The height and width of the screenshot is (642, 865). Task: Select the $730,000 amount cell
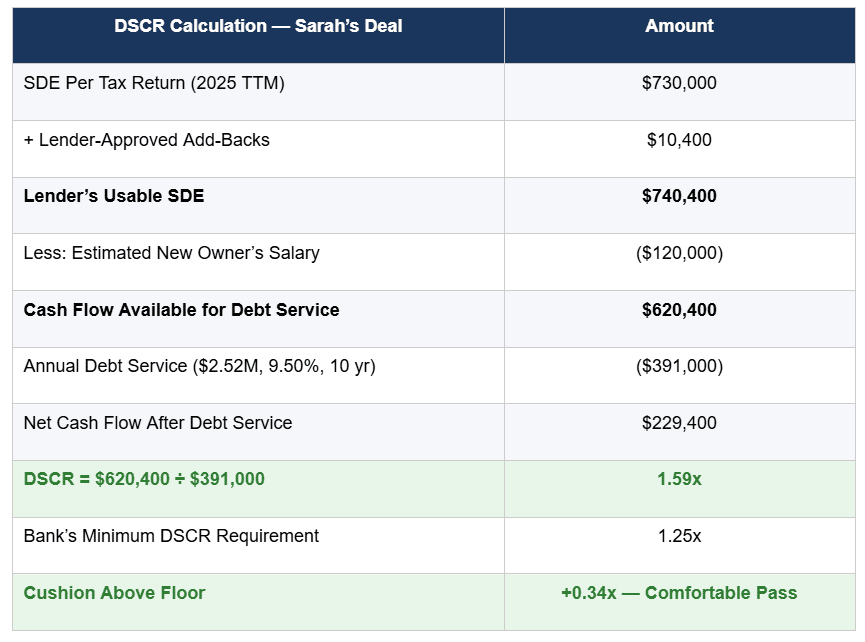click(x=679, y=83)
